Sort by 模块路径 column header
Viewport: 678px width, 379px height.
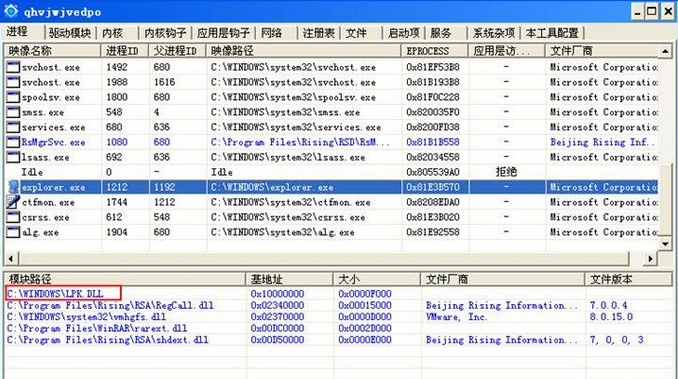(x=125, y=279)
